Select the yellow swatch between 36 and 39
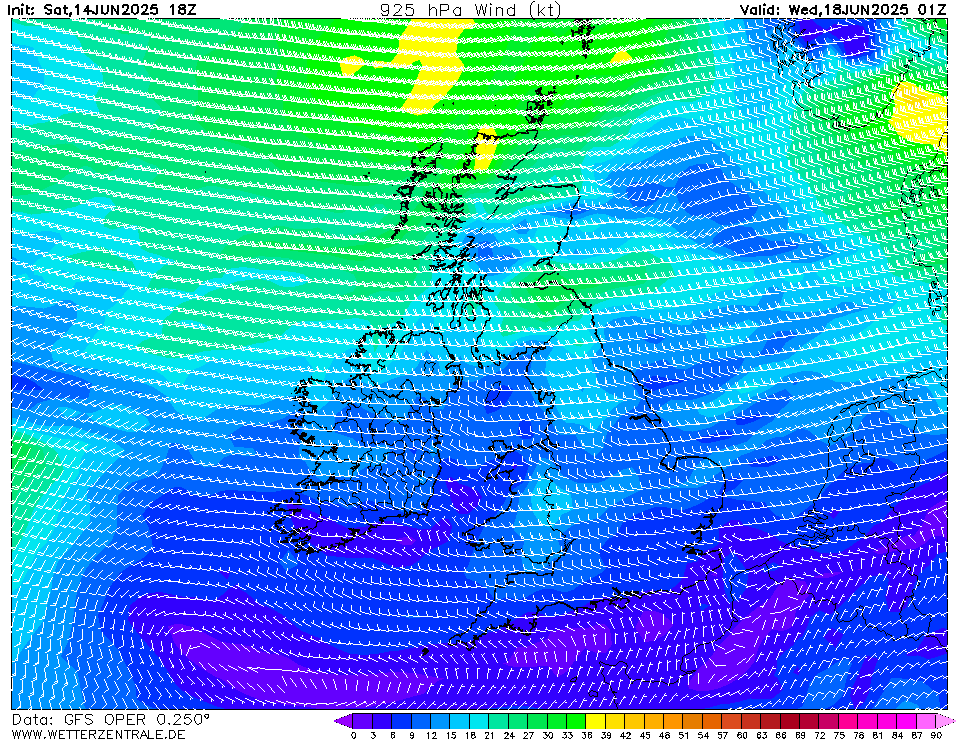This screenshot has width=959, height=741. coord(596,720)
